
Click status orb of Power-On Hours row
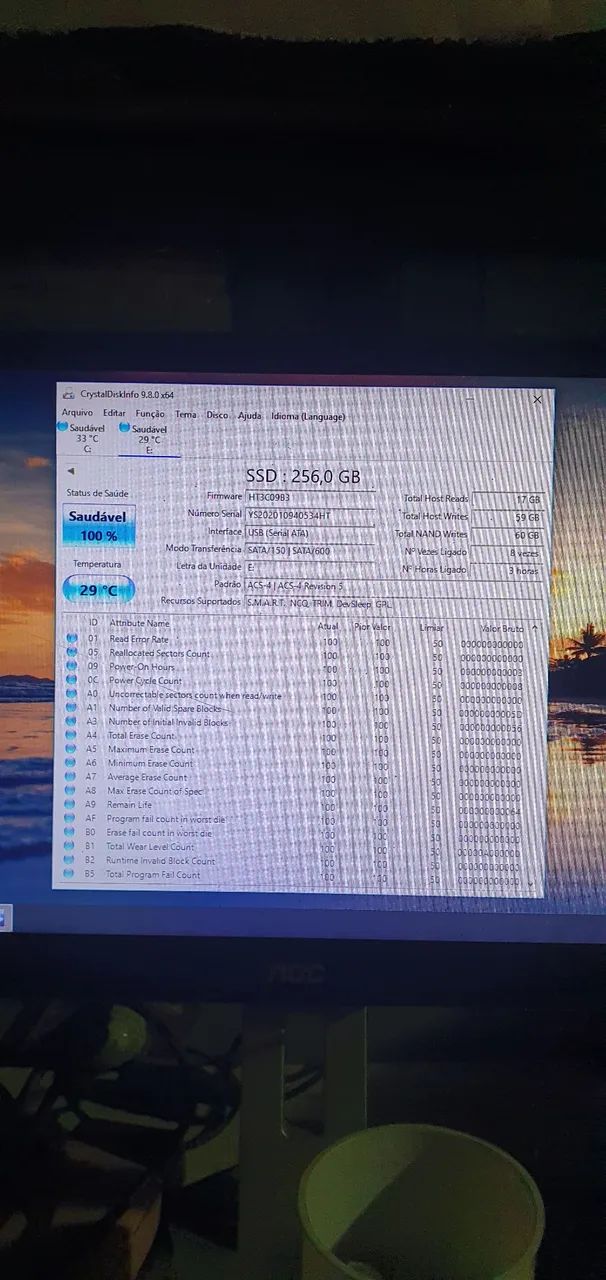72,666
